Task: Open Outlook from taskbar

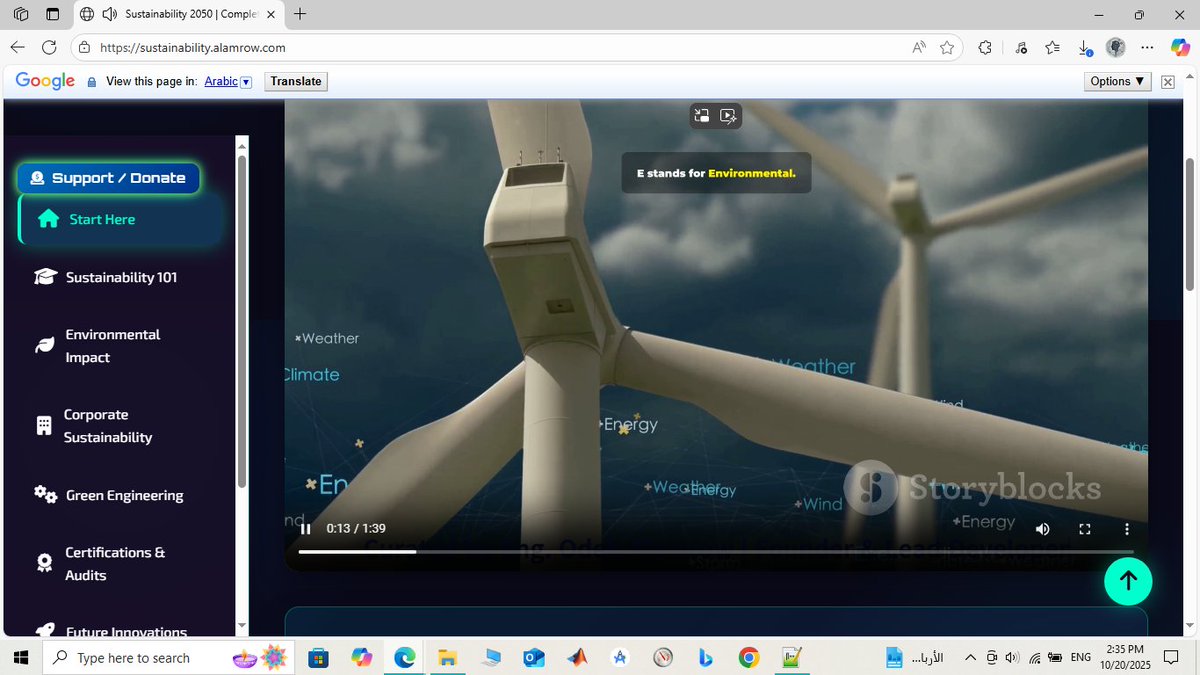Action: coord(533,657)
